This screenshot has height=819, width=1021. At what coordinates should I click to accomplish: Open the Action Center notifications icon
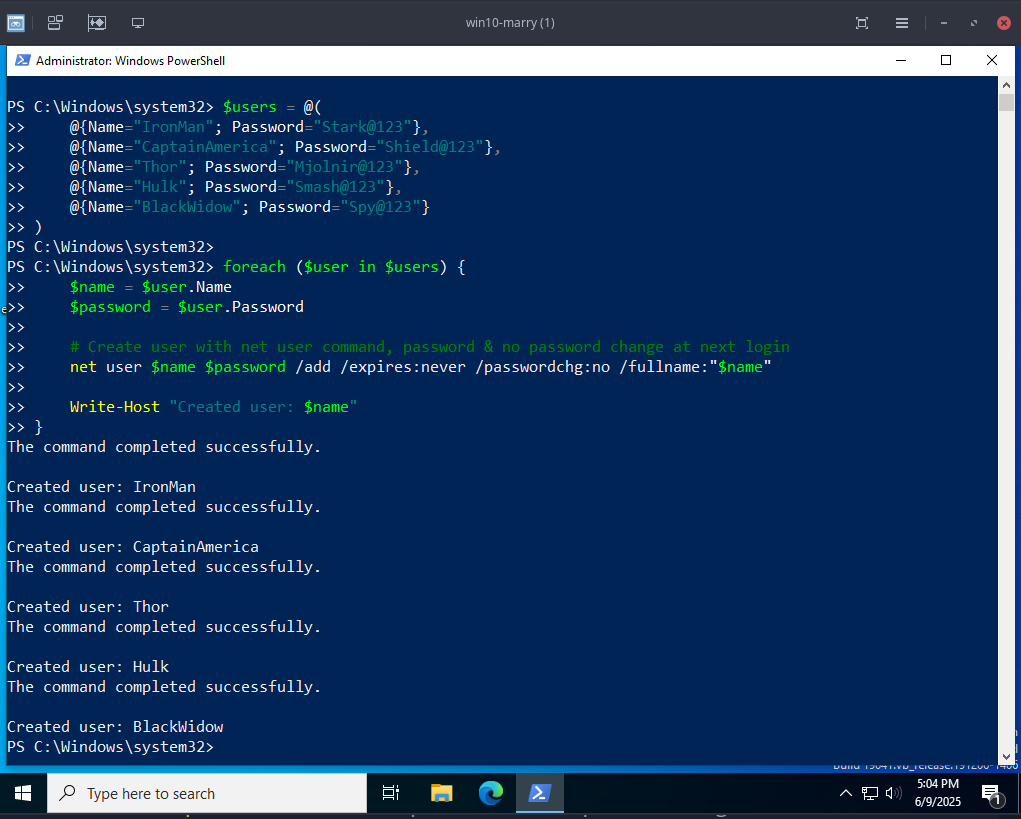991,794
